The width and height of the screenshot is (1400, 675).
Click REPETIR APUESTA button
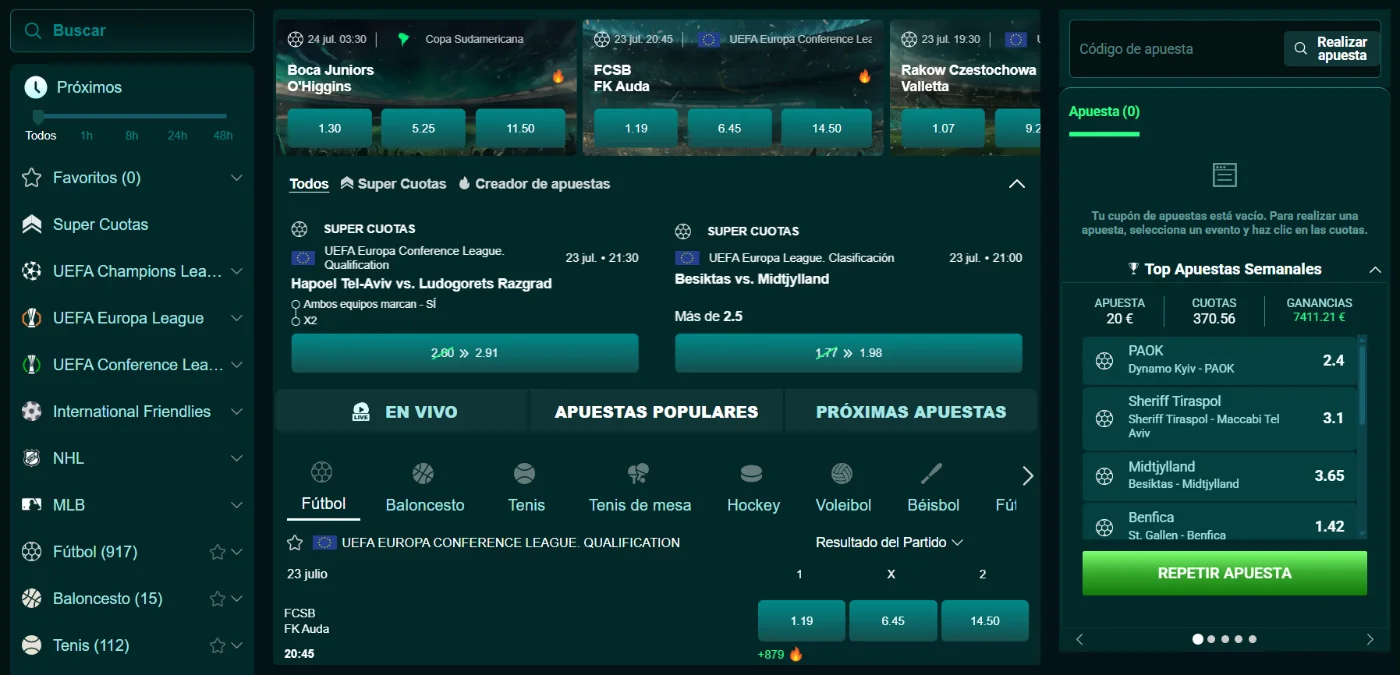[x=1224, y=573]
